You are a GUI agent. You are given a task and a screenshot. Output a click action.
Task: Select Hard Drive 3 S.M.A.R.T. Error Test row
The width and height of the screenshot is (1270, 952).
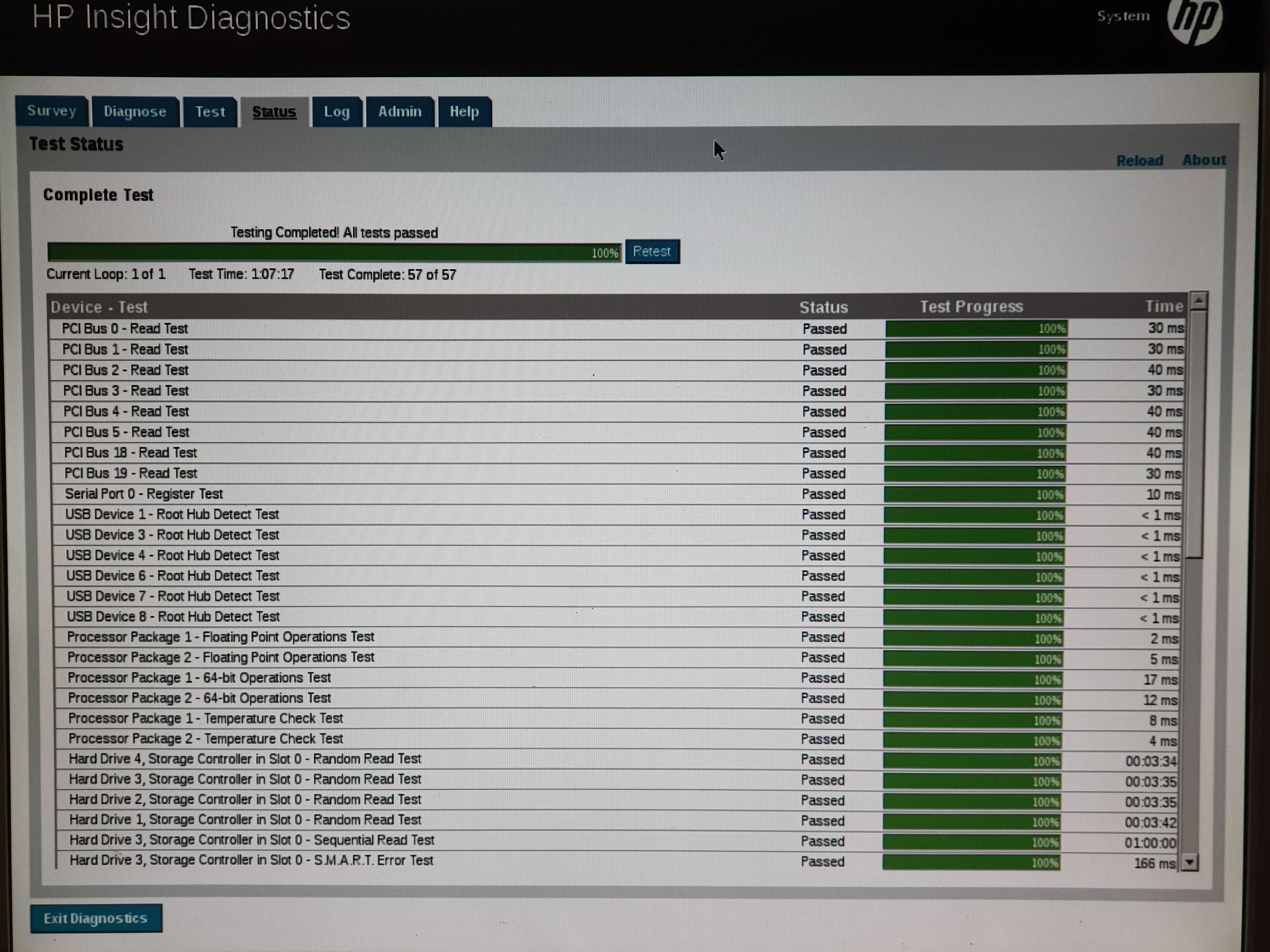(617, 861)
